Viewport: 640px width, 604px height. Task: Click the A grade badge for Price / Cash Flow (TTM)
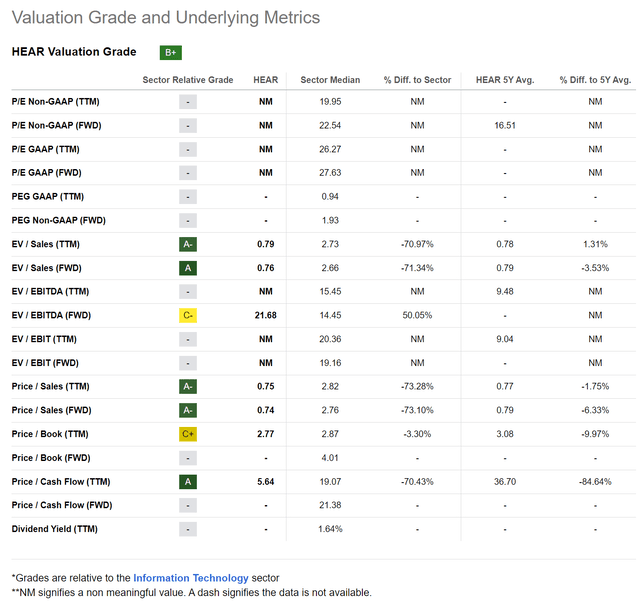[x=188, y=482]
